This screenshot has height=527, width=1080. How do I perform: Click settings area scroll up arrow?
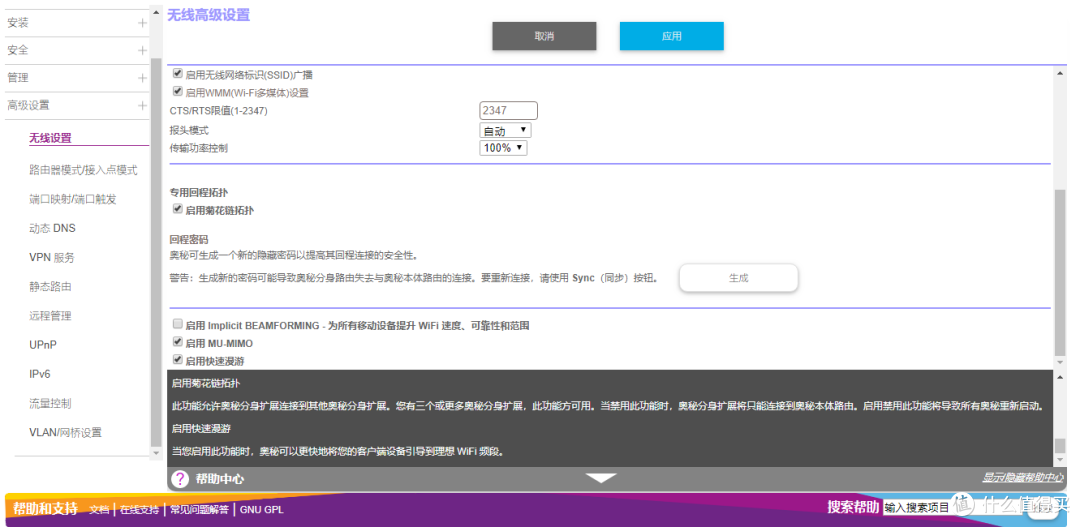(1060, 72)
